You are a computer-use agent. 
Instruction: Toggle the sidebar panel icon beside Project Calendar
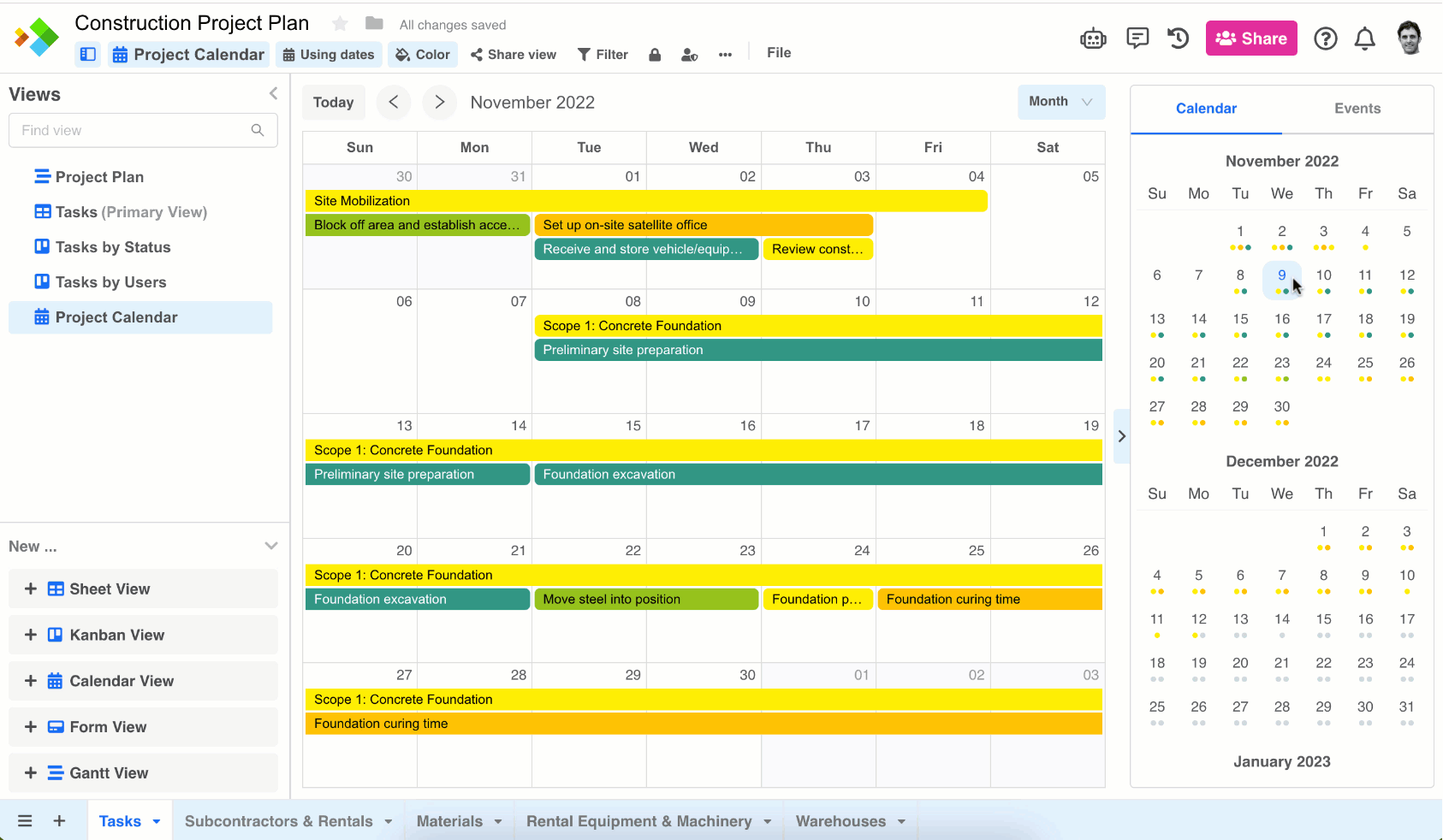point(87,54)
